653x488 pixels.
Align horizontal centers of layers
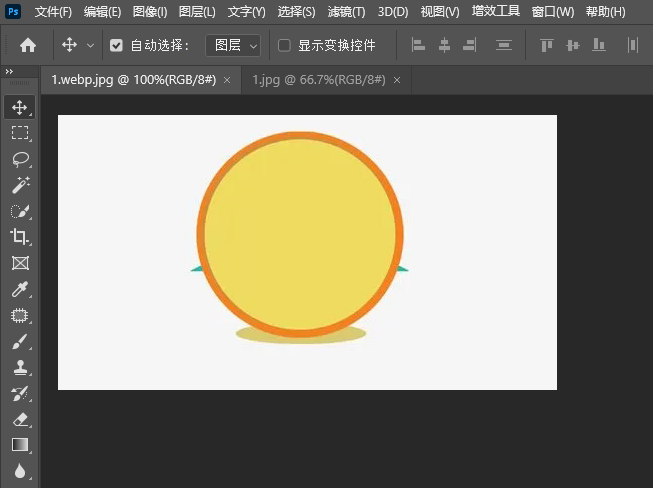tap(444, 45)
